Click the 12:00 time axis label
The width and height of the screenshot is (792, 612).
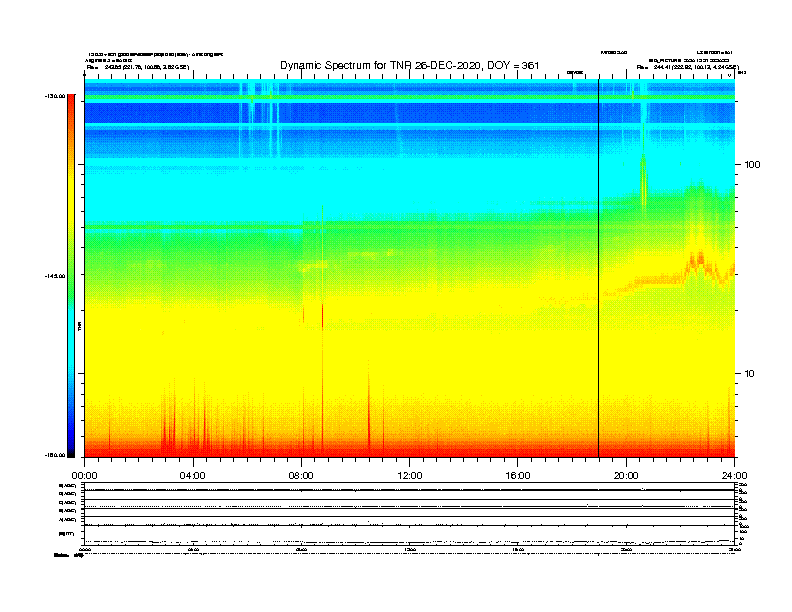click(x=410, y=476)
